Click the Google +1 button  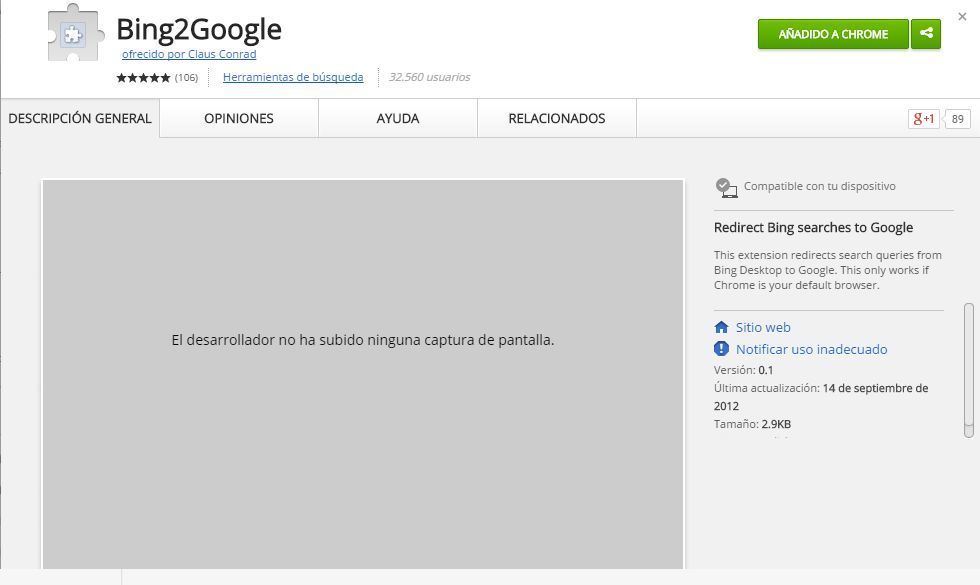coord(923,119)
